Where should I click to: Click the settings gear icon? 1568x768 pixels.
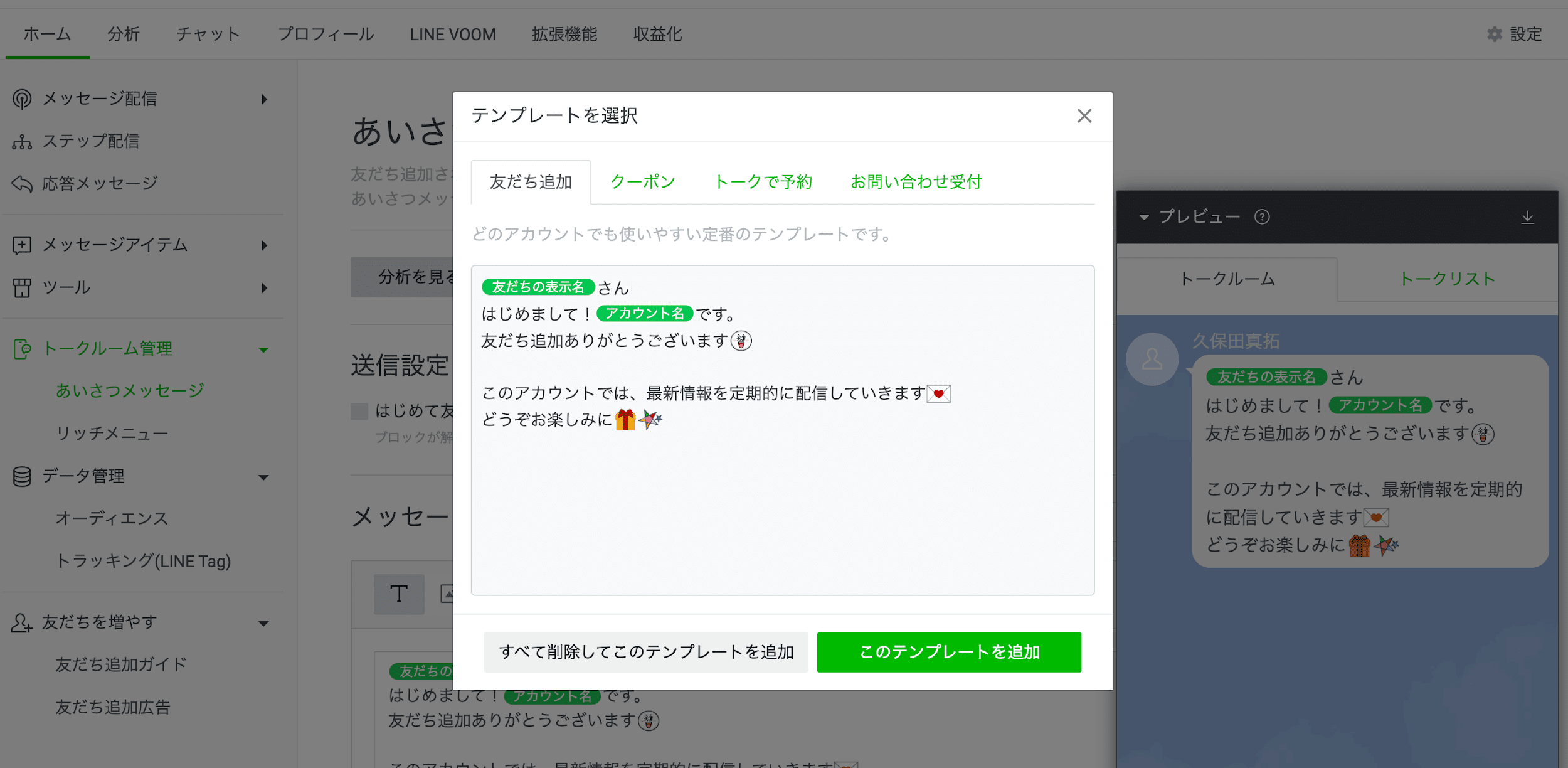pyautogui.click(x=1495, y=35)
